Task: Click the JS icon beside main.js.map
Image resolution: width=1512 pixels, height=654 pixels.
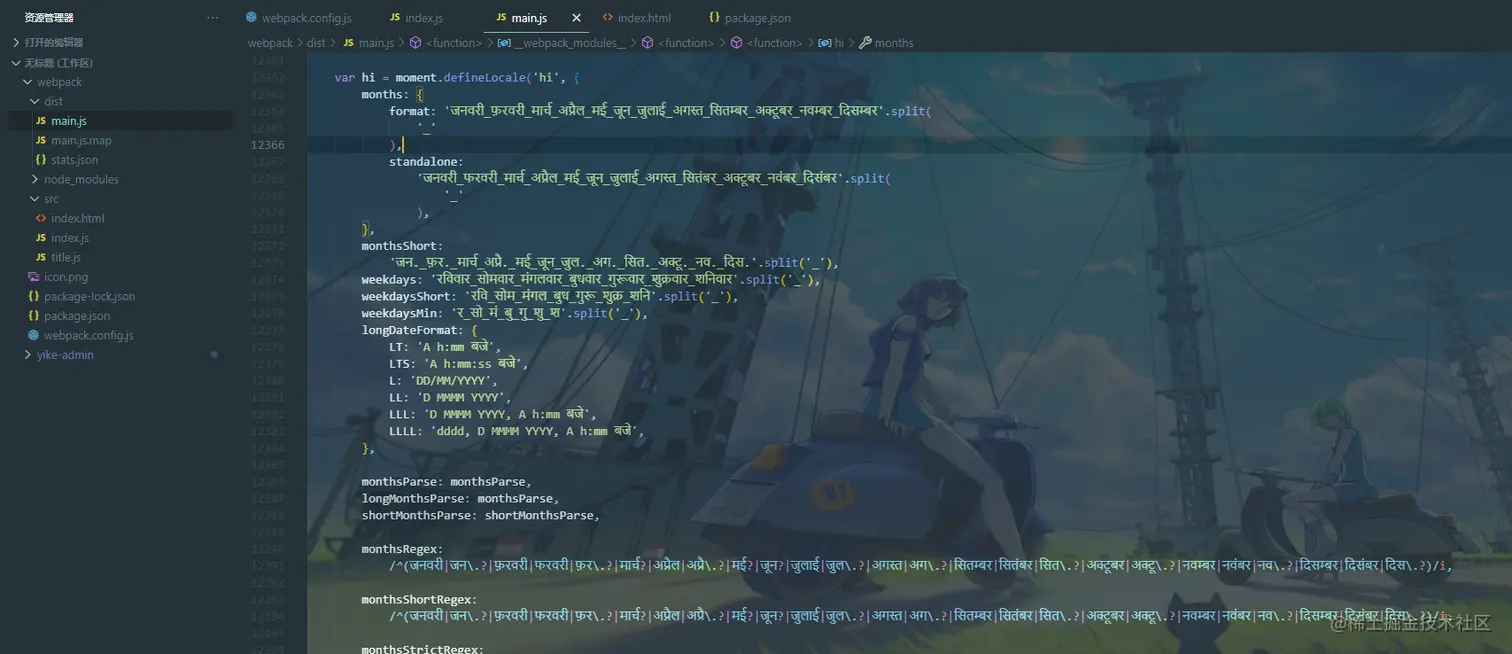Action: [41, 140]
